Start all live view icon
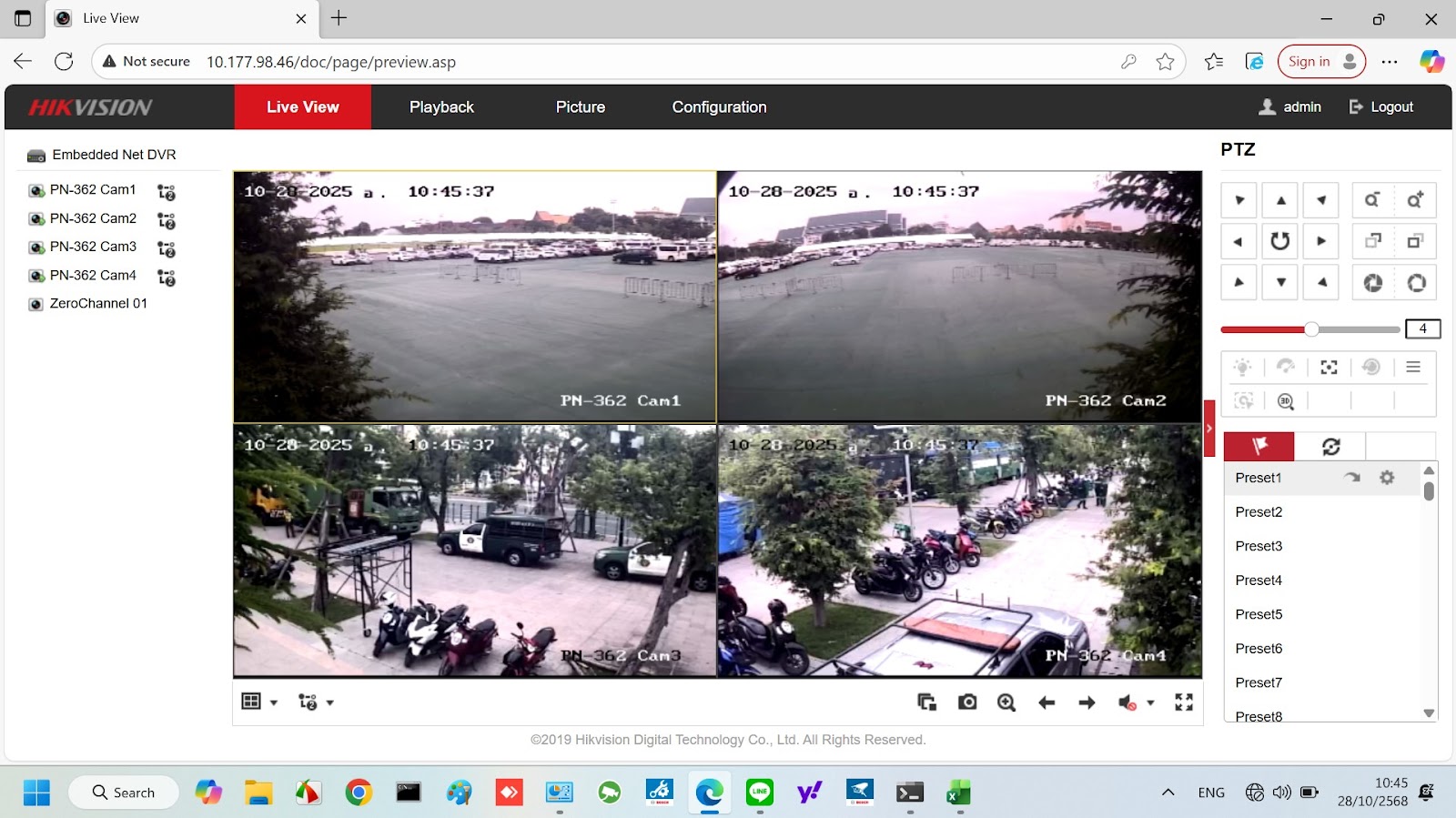 [x=926, y=702]
